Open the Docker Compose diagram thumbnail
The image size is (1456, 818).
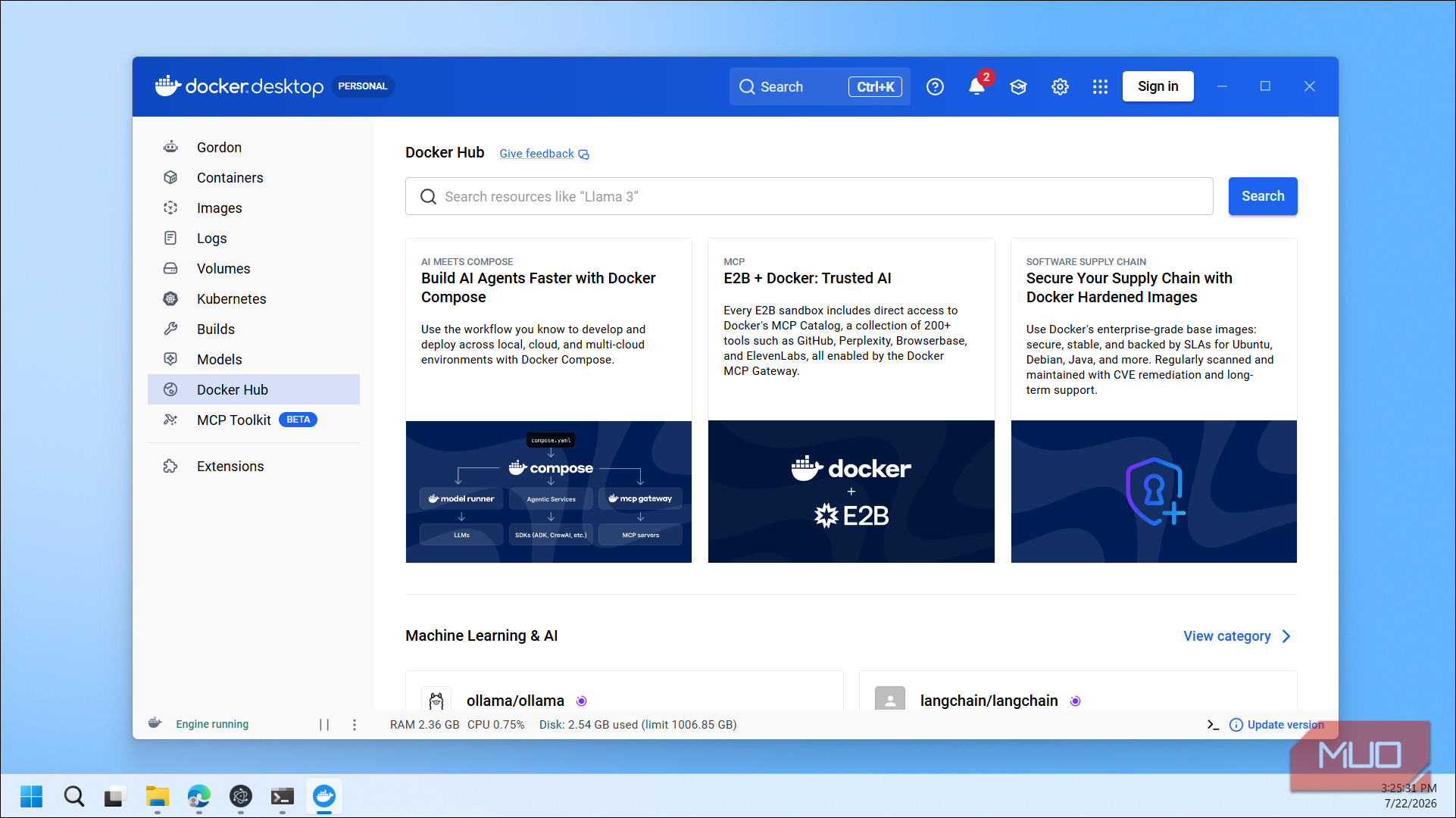[548, 492]
